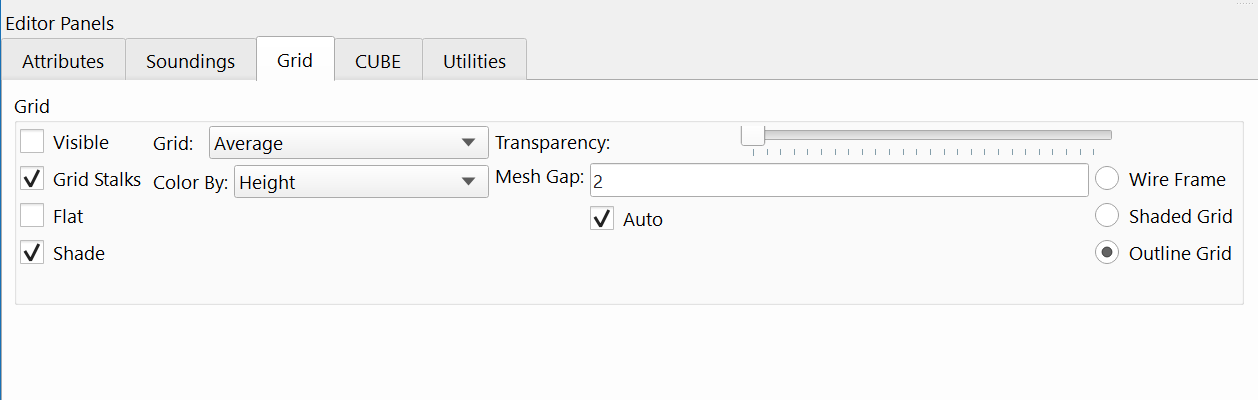Expand the Color By Height dropdown
Viewport: 1258px width, 400px height.
350,182
